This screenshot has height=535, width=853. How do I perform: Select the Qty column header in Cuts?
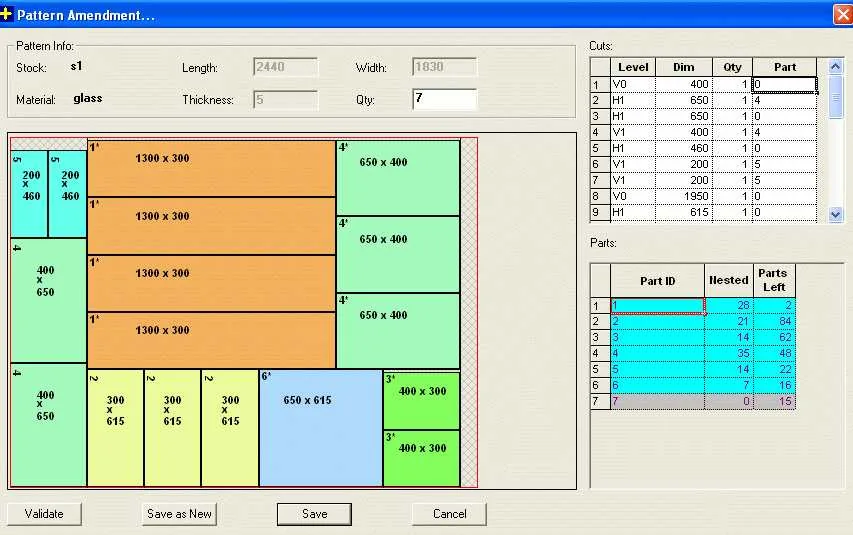pyautogui.click(x=732, y=67)
